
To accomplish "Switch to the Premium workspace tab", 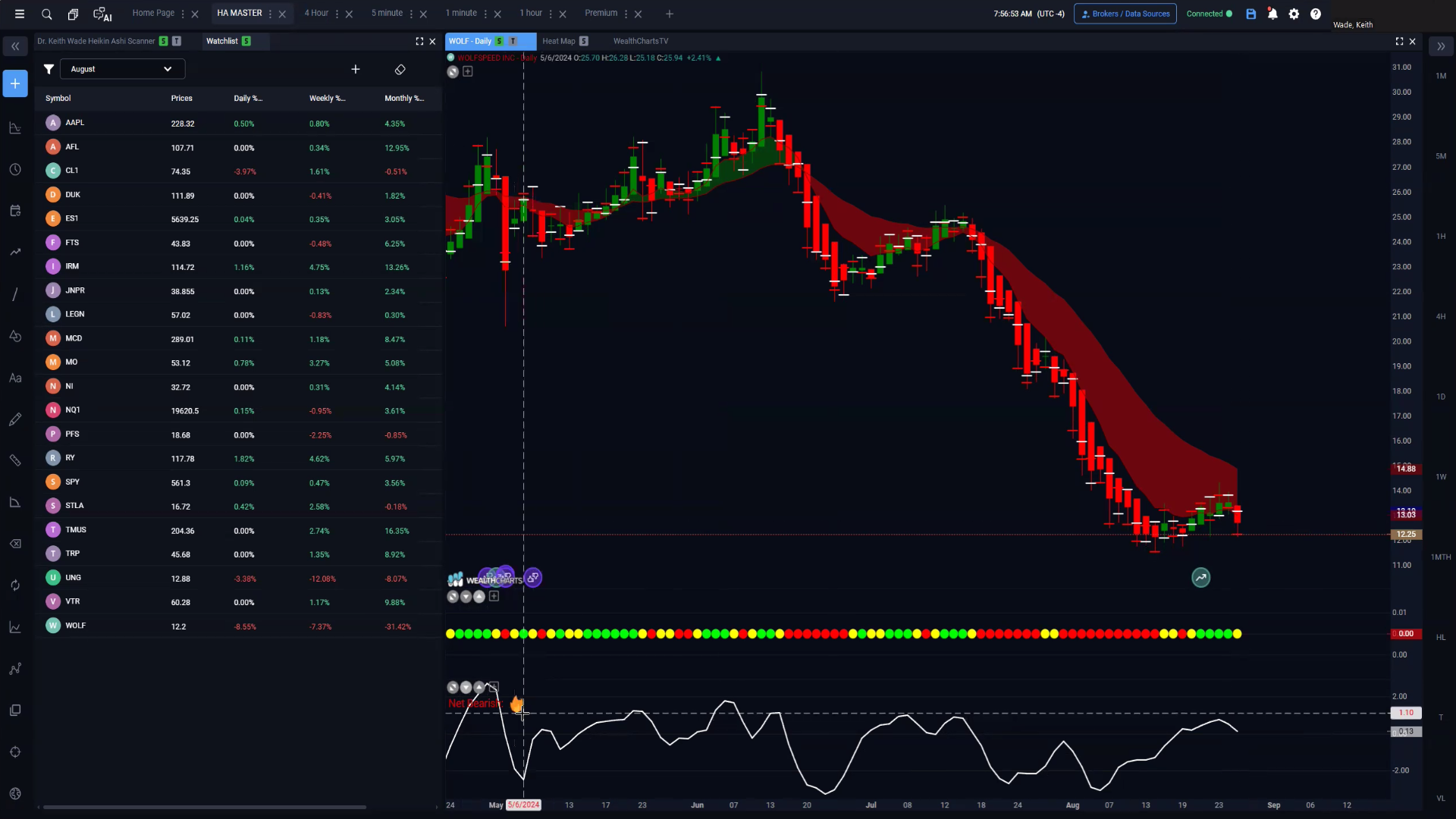I will tap(601, 13).
